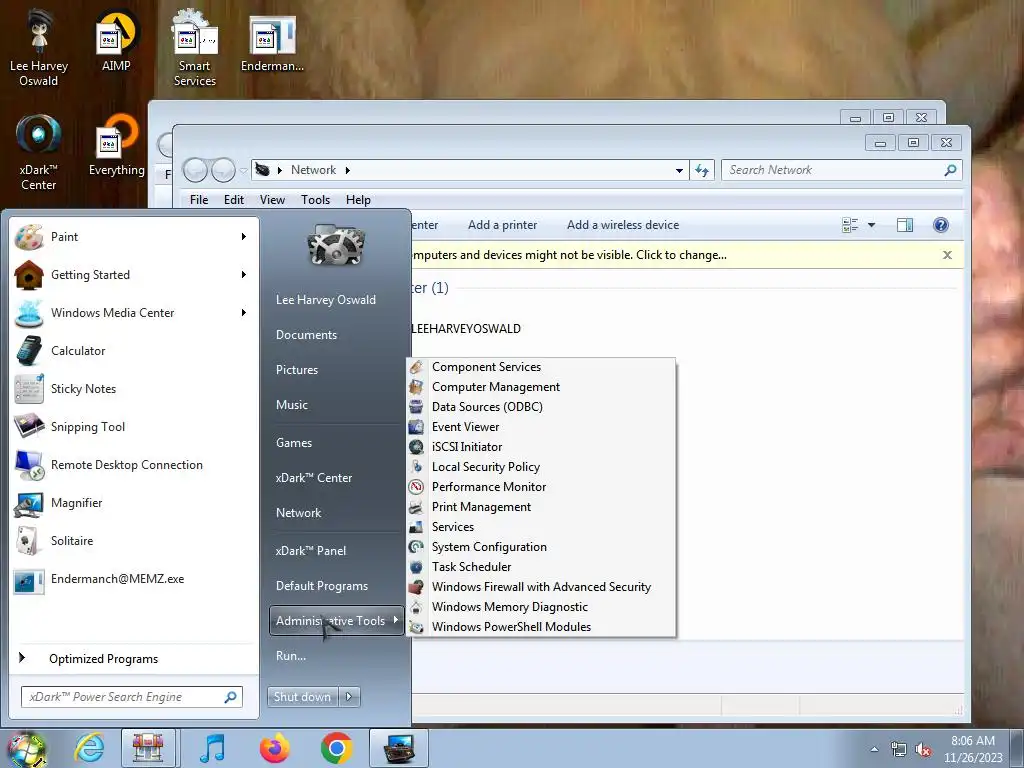Open Internet Explorer from the taskbar
Screen dimensions: 1024x768
89,748
